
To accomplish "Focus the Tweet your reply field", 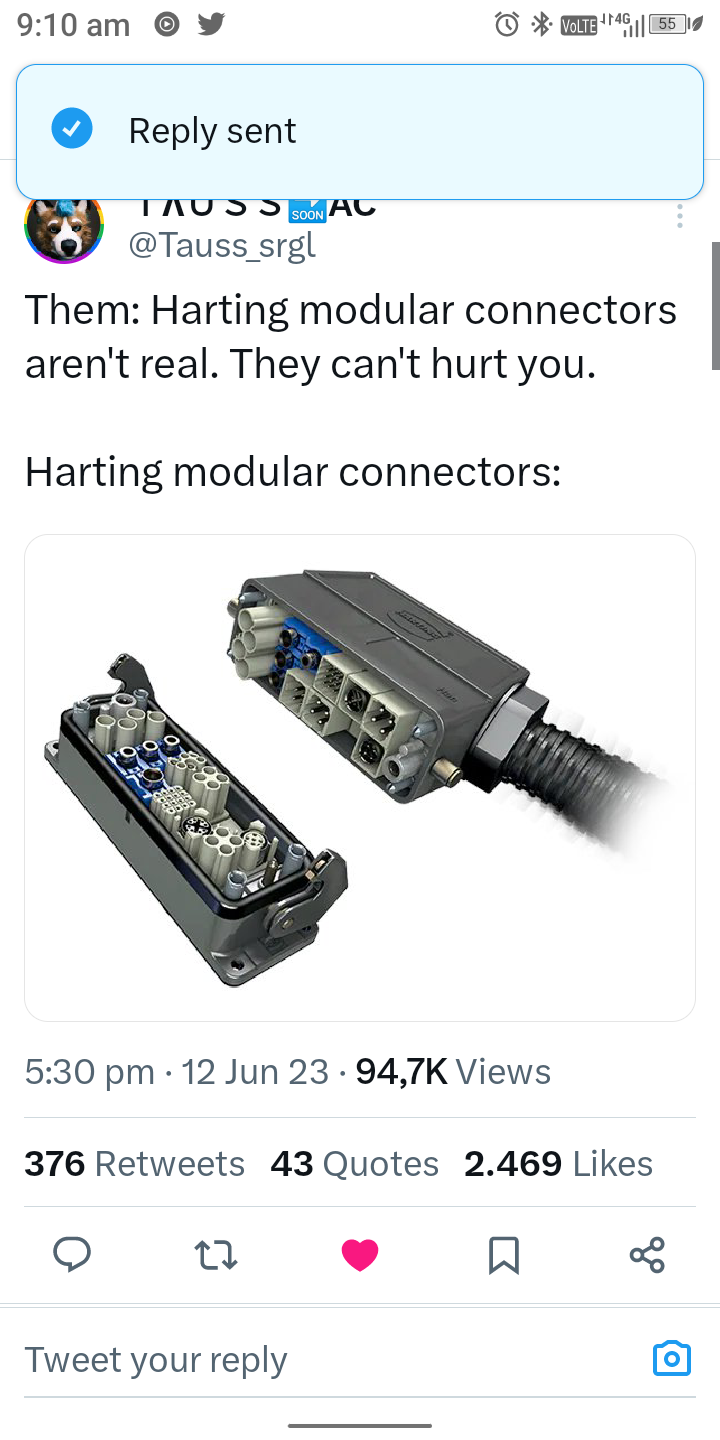I will [330, 1360].
